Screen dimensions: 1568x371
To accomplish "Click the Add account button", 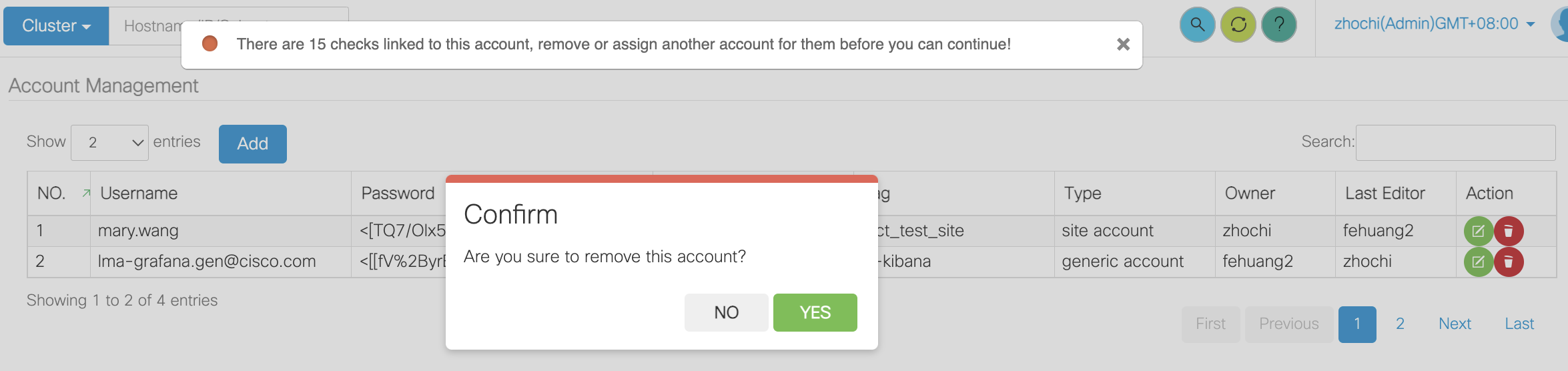I will 252,144.
